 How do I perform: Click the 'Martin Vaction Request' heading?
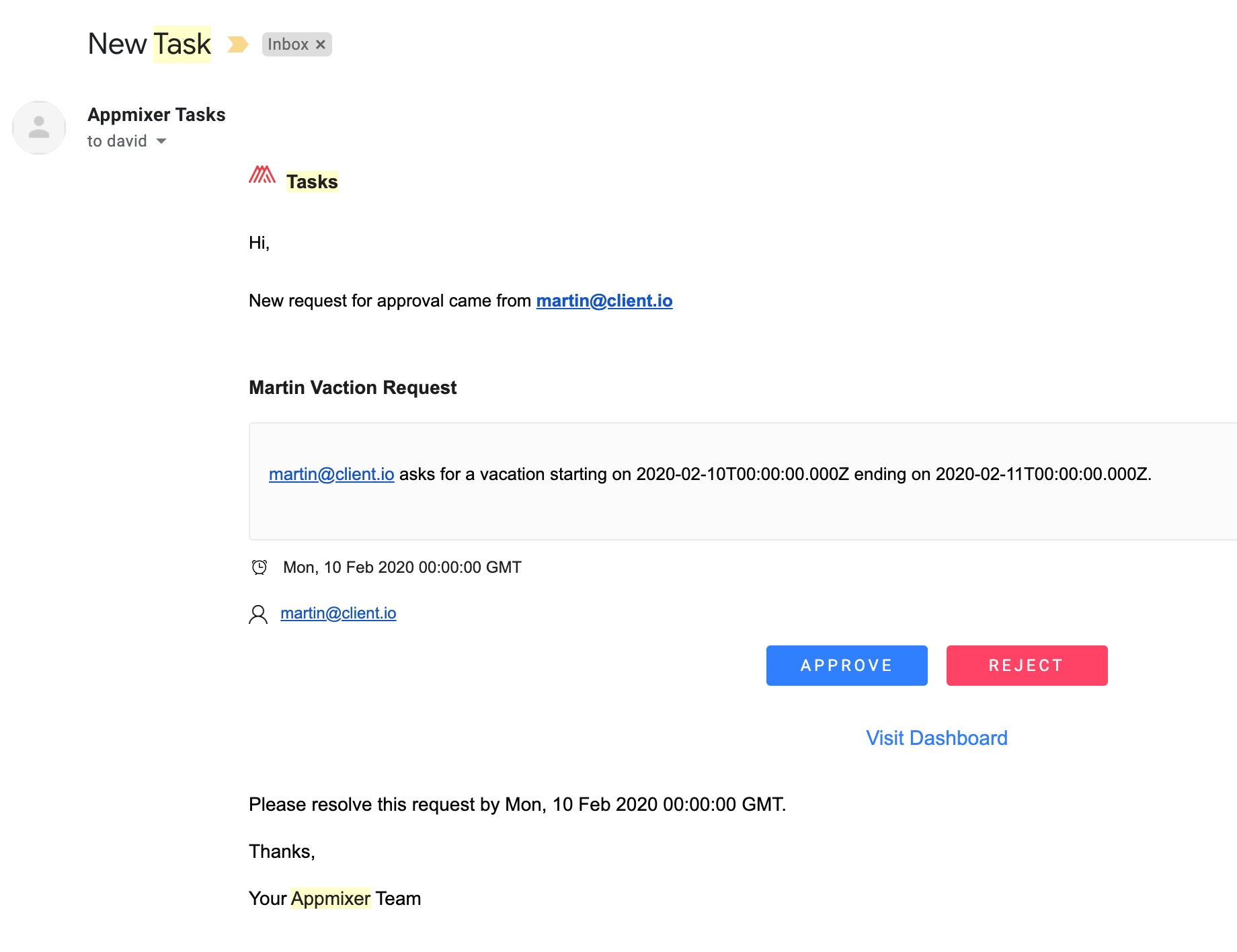click(x=352, y=387)
